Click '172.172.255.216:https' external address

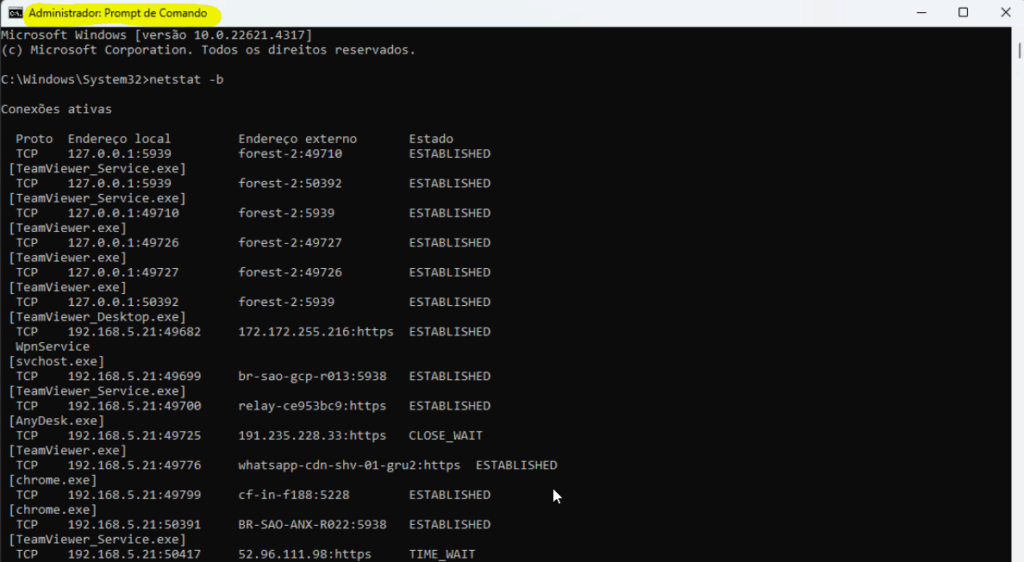click(316, 332)
